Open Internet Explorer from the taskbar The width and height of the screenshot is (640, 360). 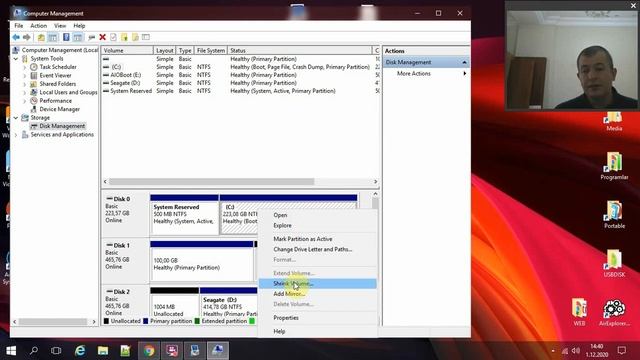pyautogui.click(x=80, y=351)
